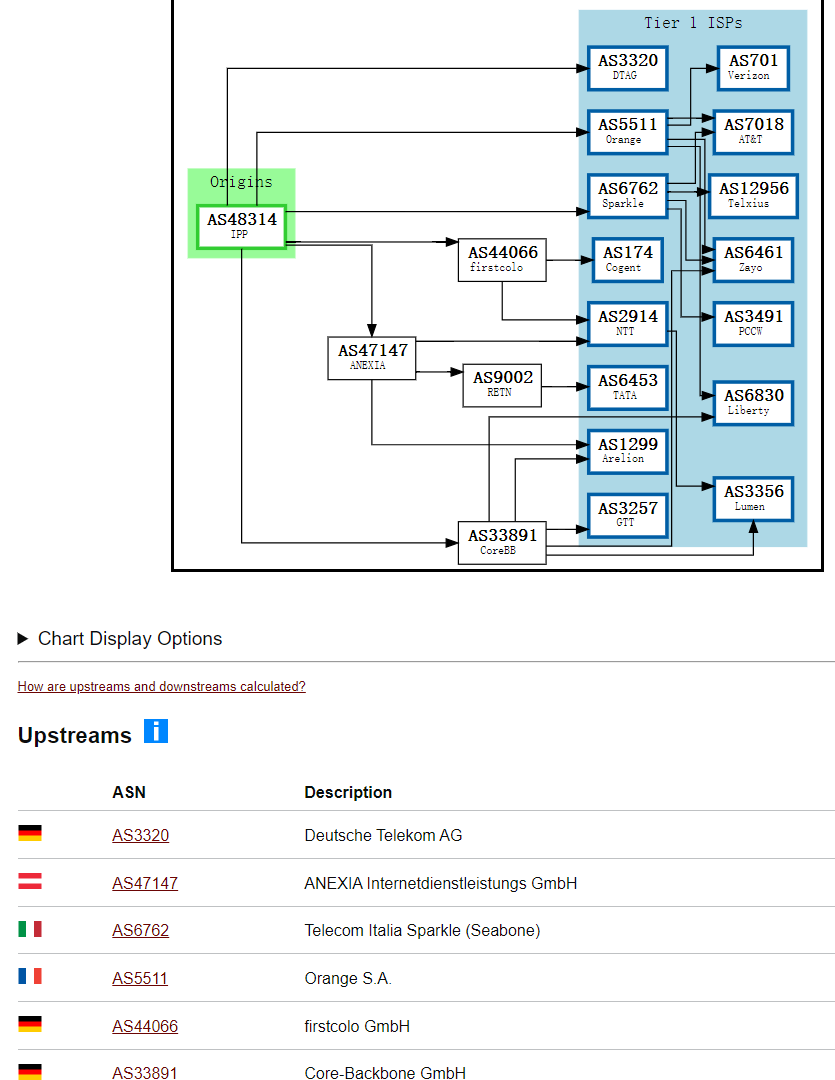Open the AS6762 link in the Upstreams table

pos(141,931)
